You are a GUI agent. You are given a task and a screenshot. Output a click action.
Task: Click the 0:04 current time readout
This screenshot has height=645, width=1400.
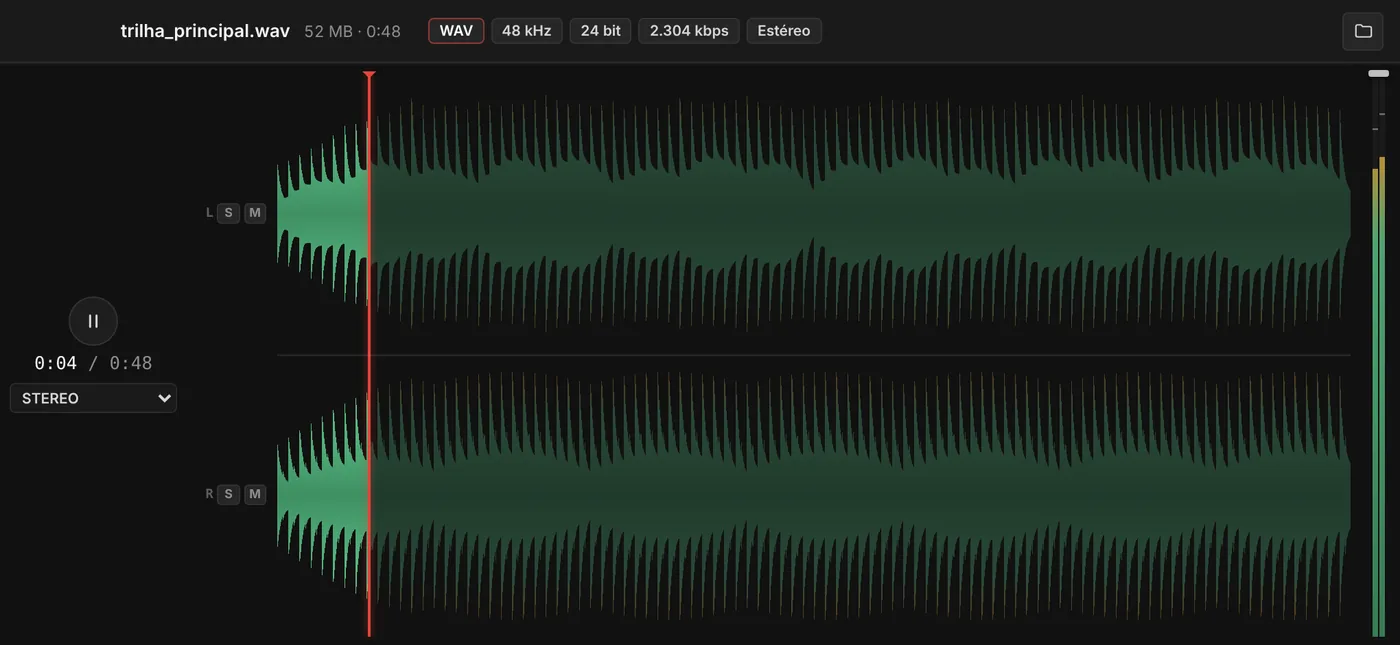(x=55, y=363)
